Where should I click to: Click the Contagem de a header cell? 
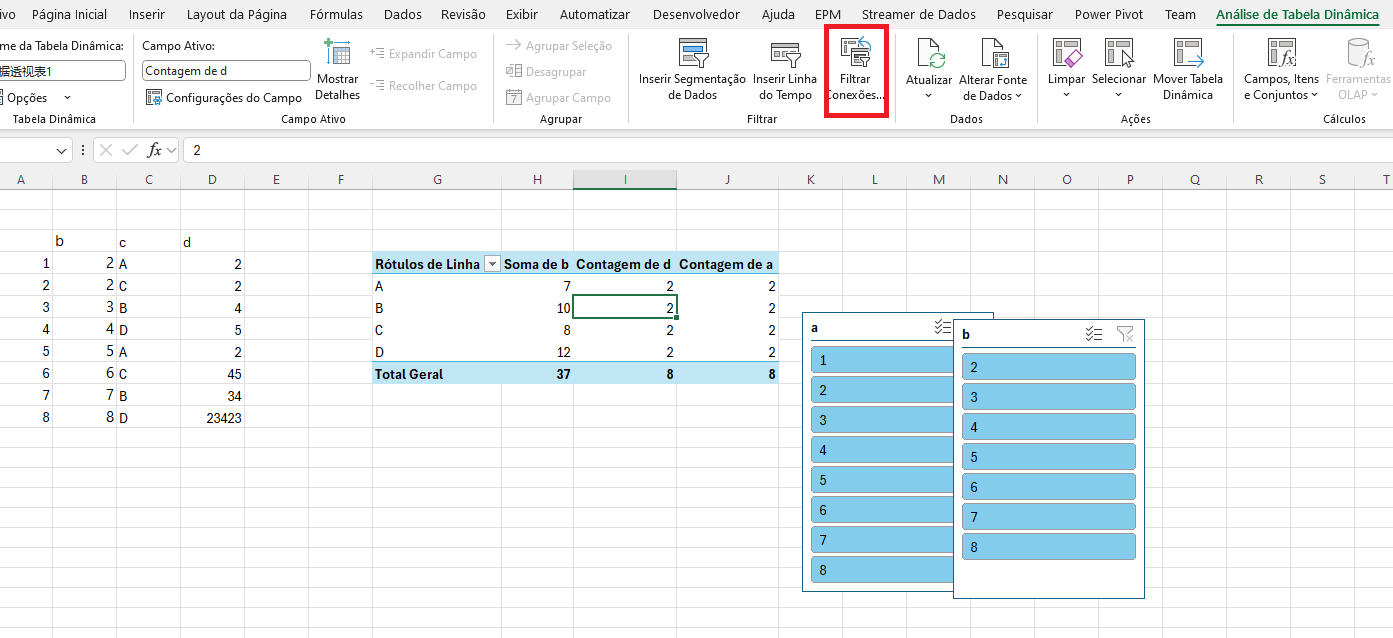click(x=727, y=265)
